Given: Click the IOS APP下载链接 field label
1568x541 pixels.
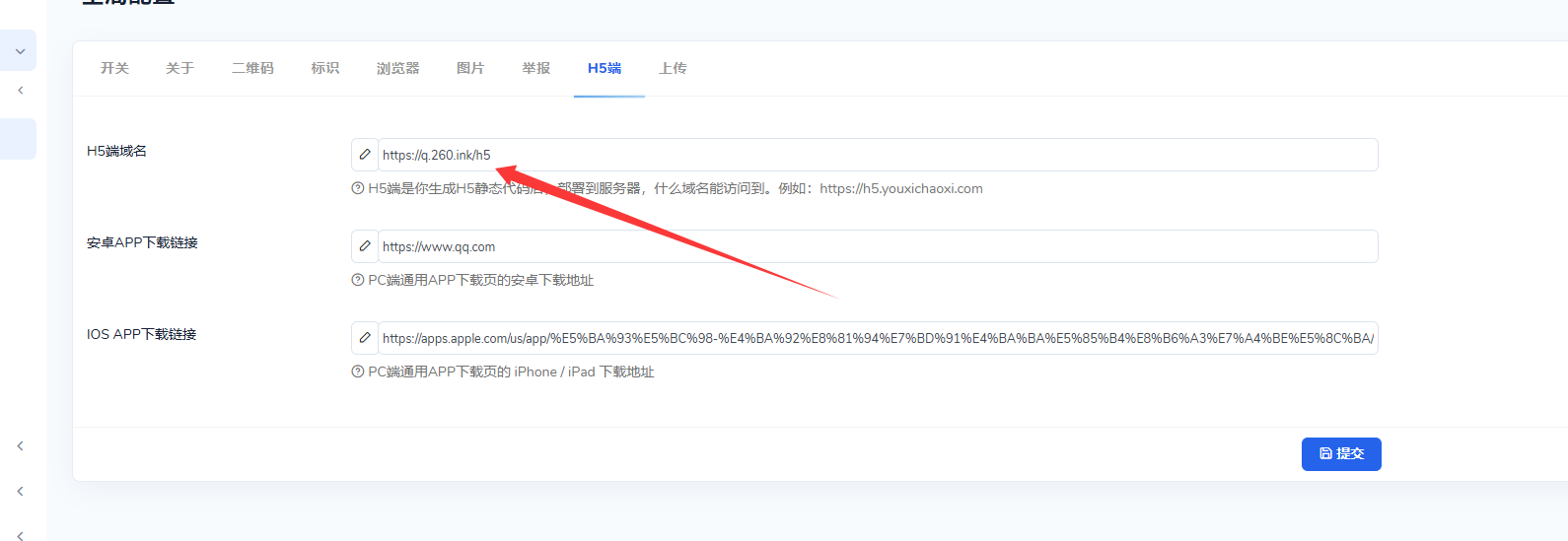Looking at the screenshot, I should [141, 334].
